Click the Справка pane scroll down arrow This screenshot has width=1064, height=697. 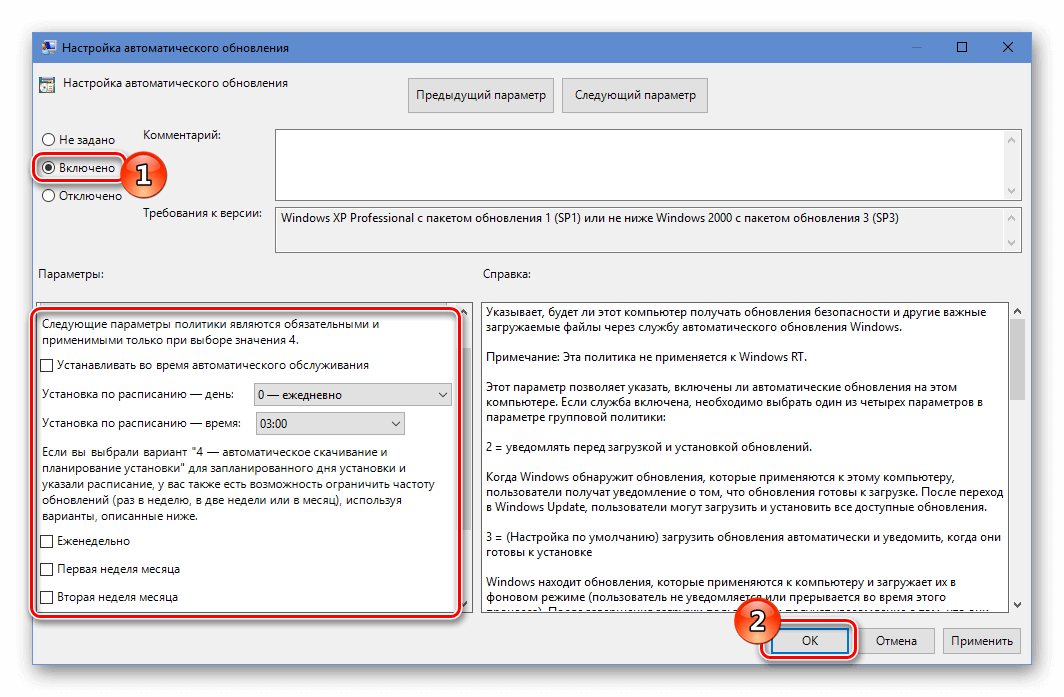coord(1017,605)
